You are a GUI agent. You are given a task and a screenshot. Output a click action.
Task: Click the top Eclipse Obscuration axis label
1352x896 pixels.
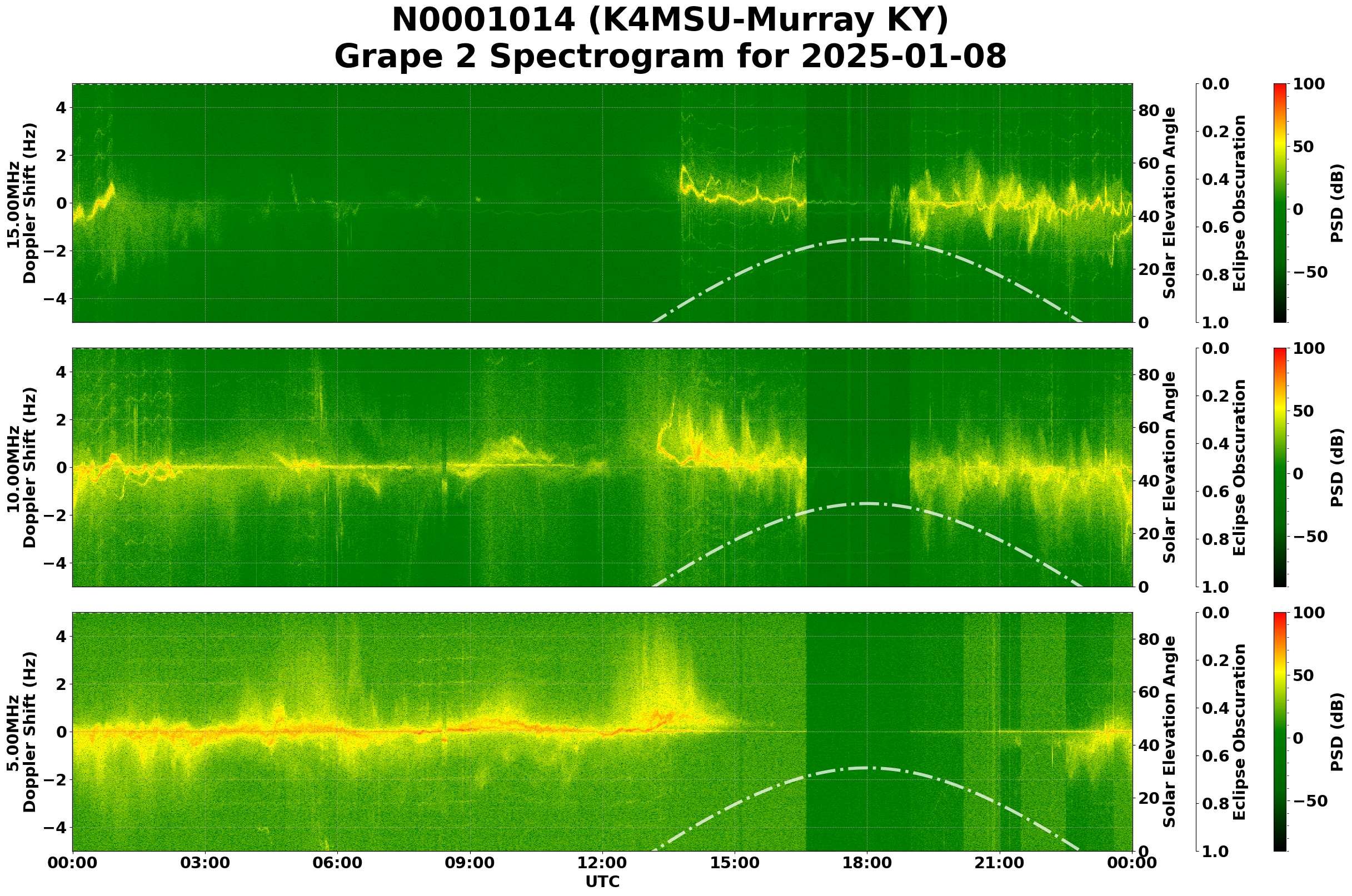pos(1239,203)
